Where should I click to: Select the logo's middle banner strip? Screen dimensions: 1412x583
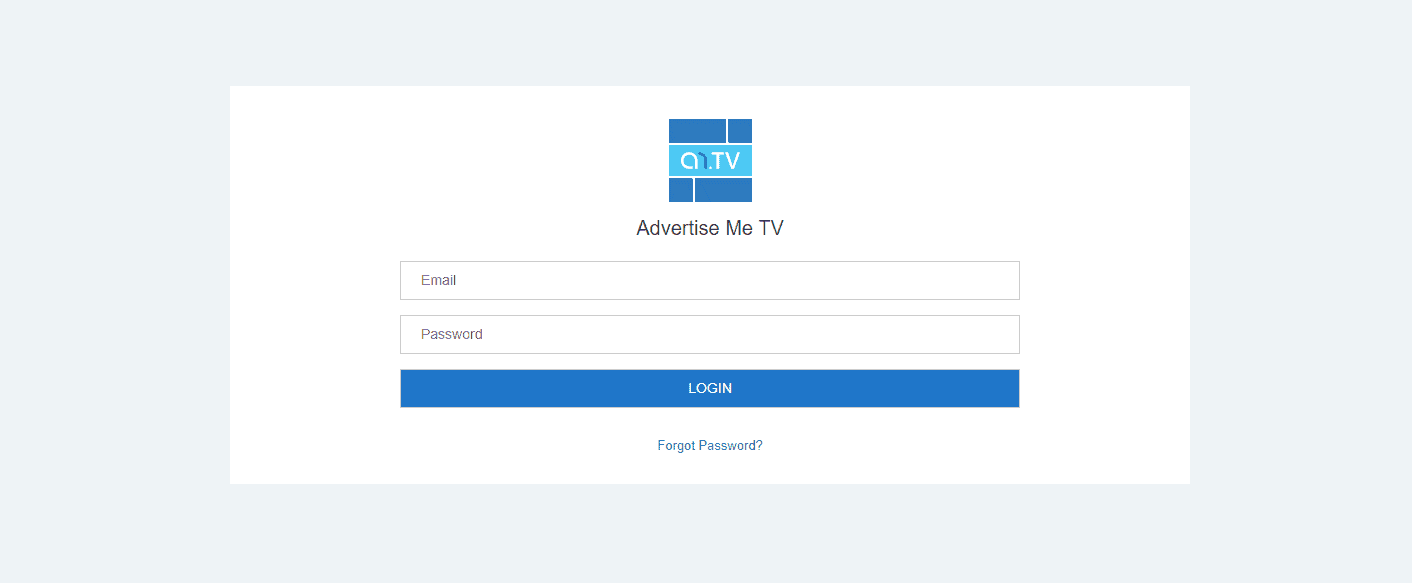[x=710, y=159]
